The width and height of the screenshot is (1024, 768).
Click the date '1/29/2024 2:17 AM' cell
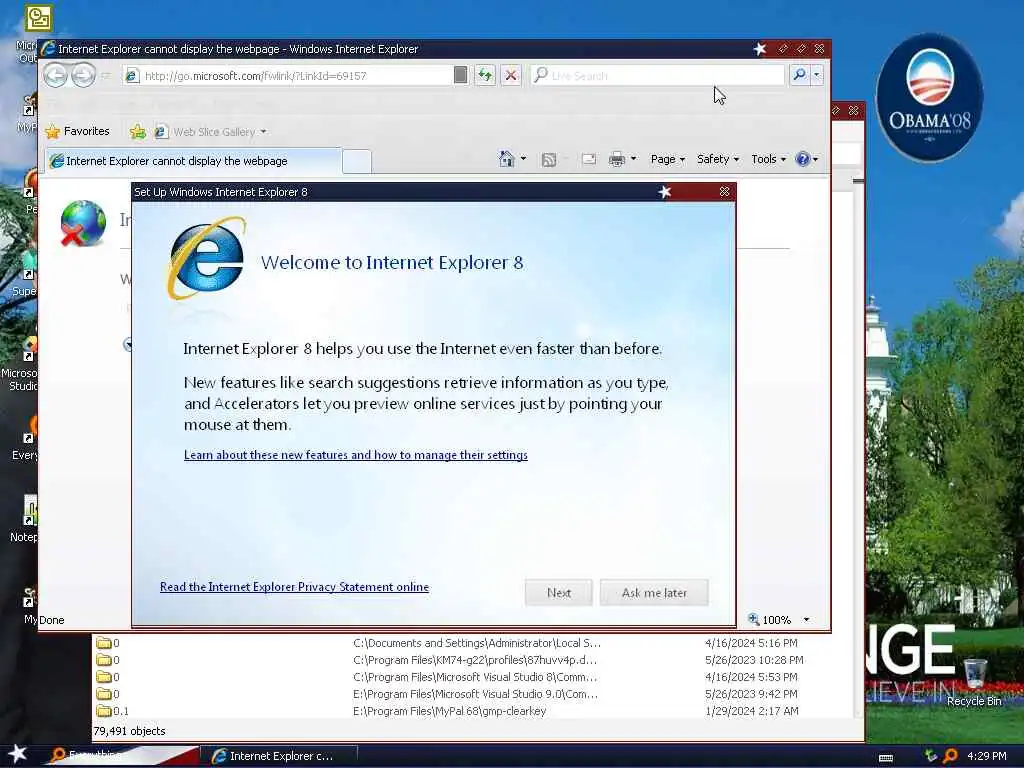click(752, 711)
